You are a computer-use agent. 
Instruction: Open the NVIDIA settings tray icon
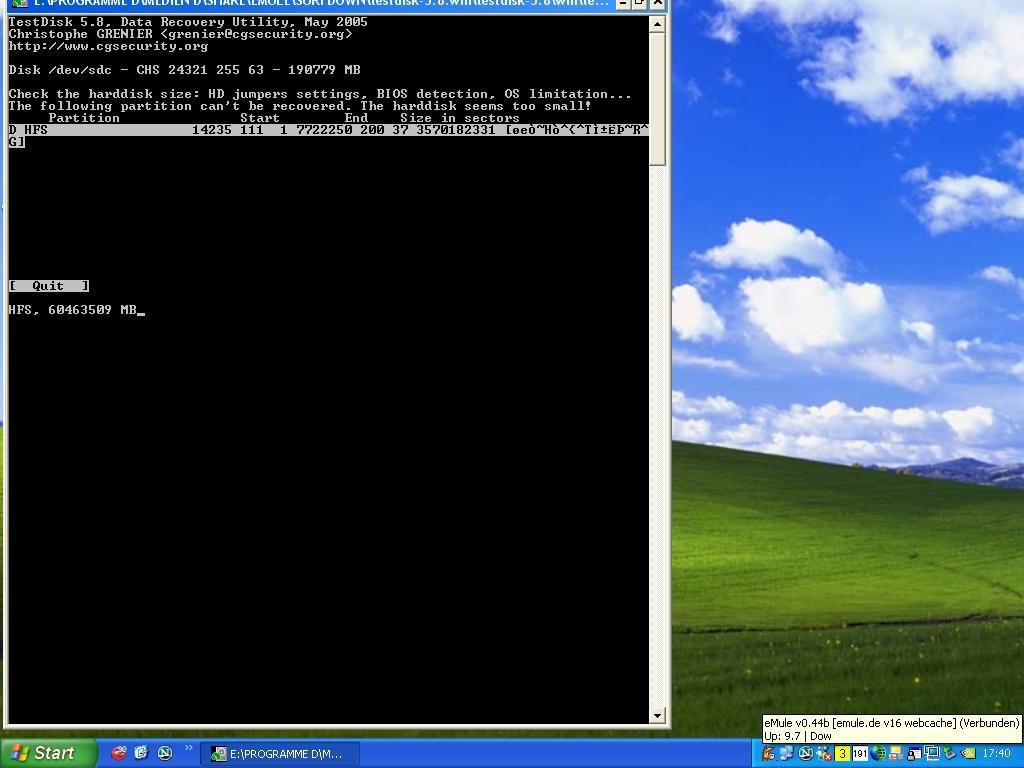click(x=968, y=754)
